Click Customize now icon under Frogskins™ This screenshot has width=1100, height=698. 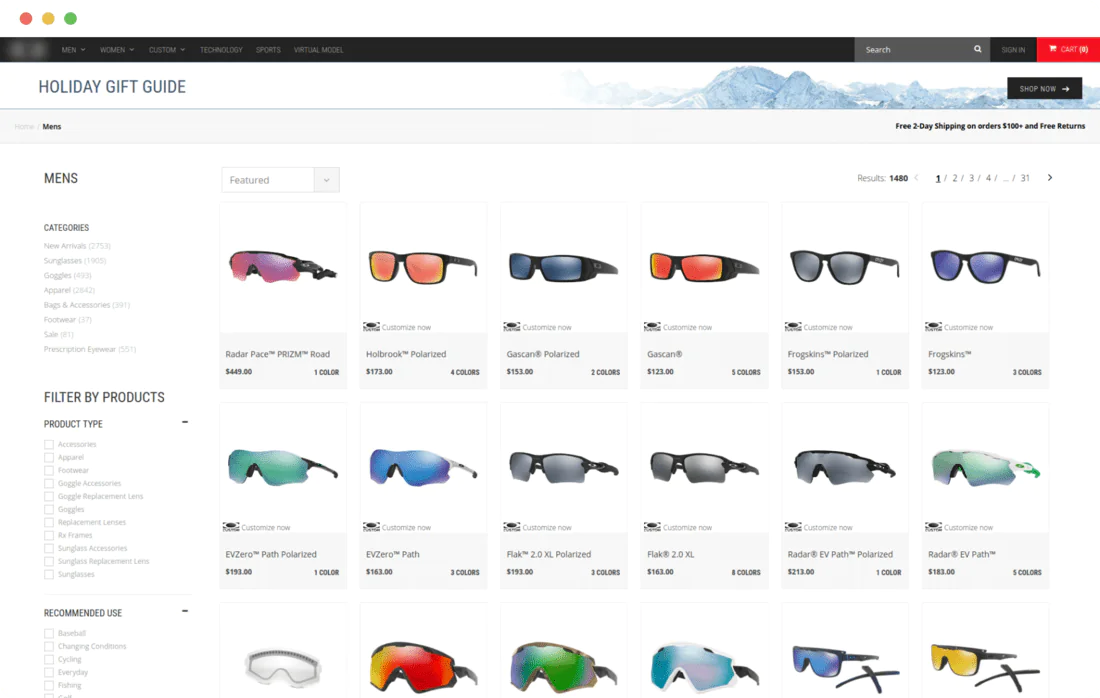[x=933, y=327]
